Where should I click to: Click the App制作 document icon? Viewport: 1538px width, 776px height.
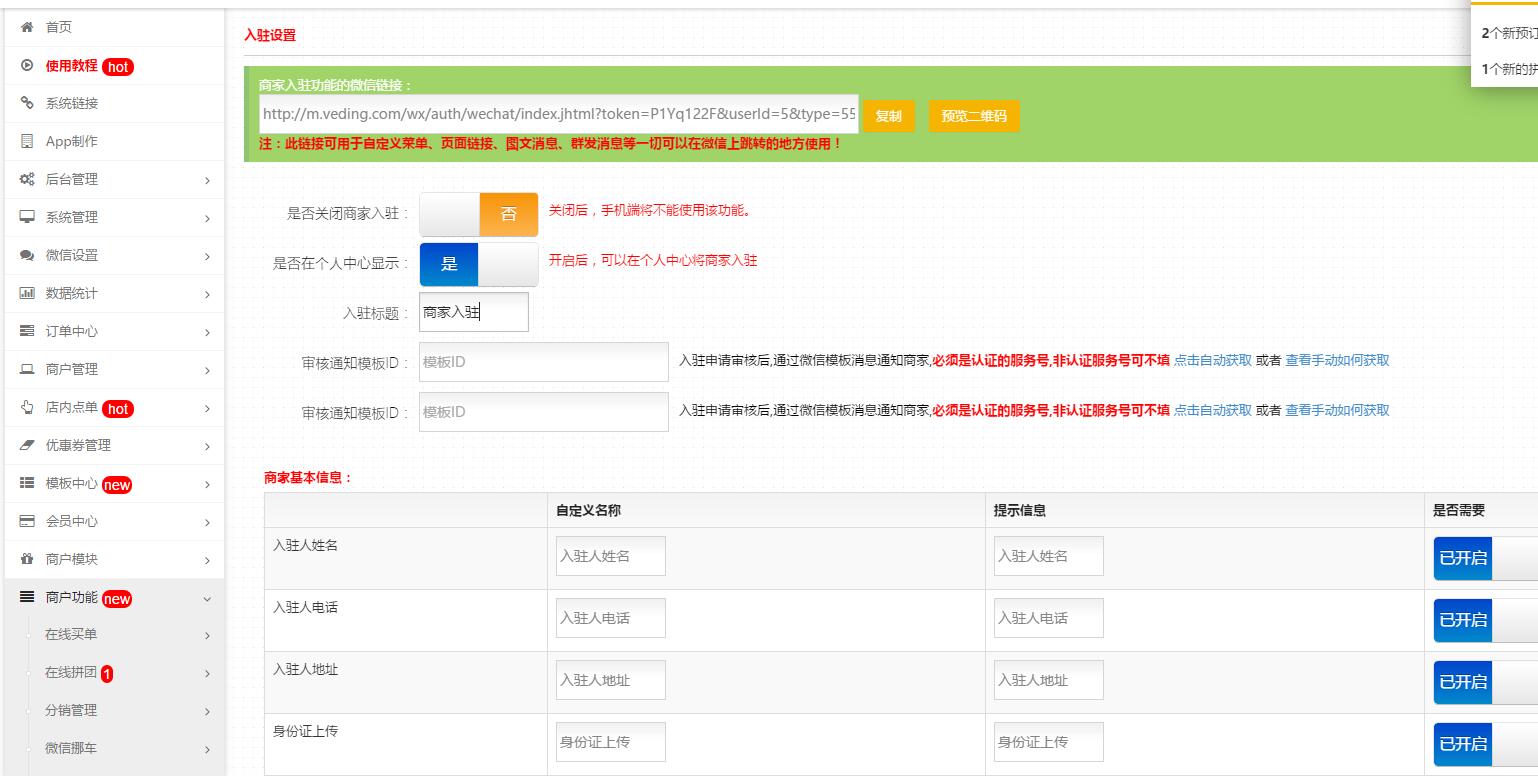click(27, 141)
